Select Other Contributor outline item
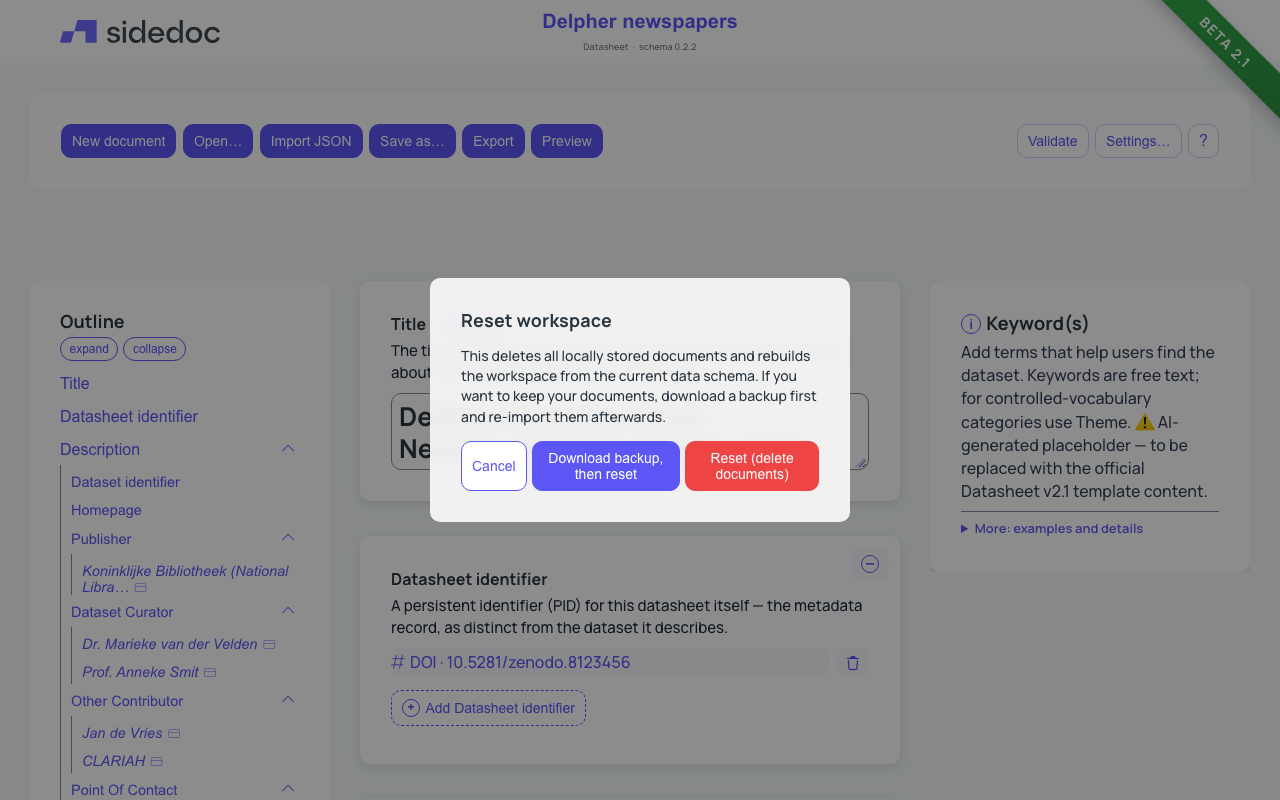This screenshot has width=1280, height=800. (127, 701)
